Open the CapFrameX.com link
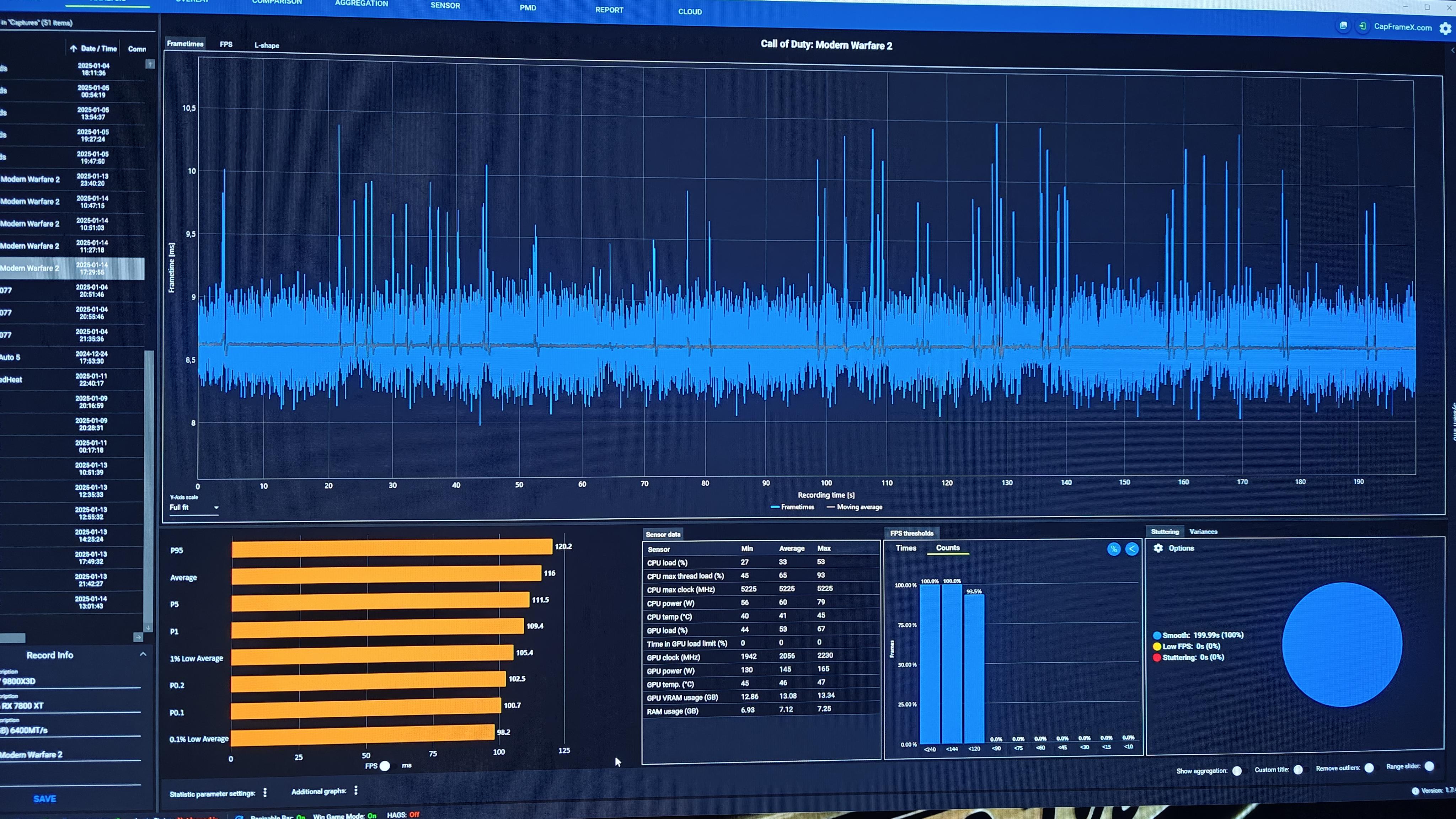 point(1402,27)
